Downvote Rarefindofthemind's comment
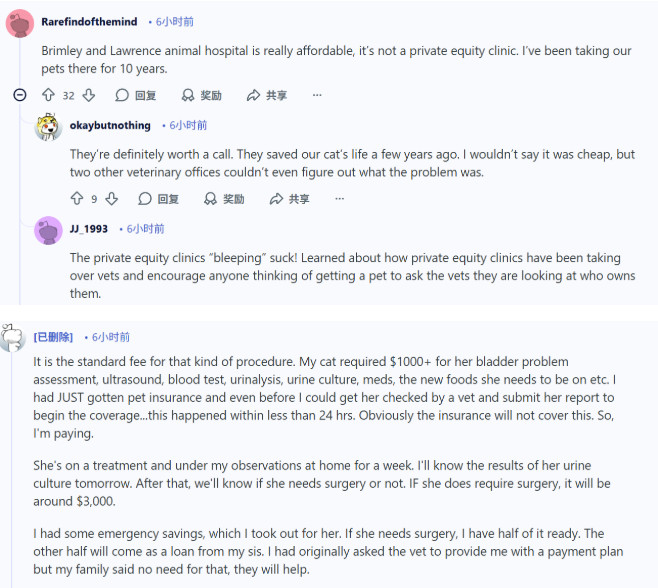 coord(88,95)
